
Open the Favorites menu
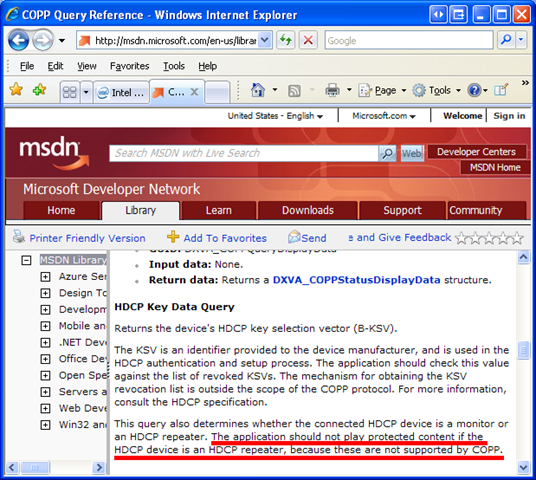(x=129, y=66)
